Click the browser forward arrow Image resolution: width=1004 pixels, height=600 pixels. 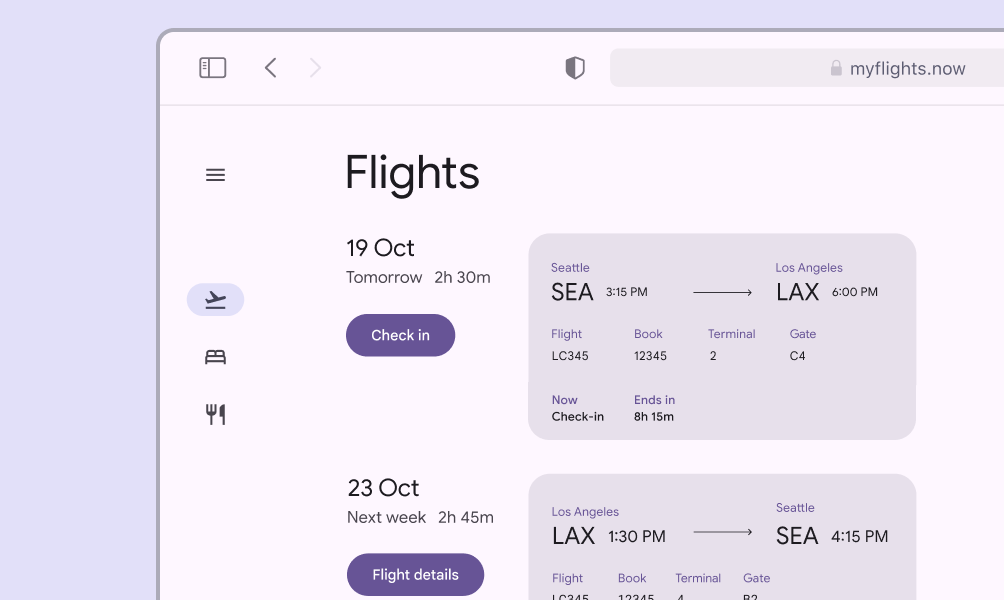point(316,68)
